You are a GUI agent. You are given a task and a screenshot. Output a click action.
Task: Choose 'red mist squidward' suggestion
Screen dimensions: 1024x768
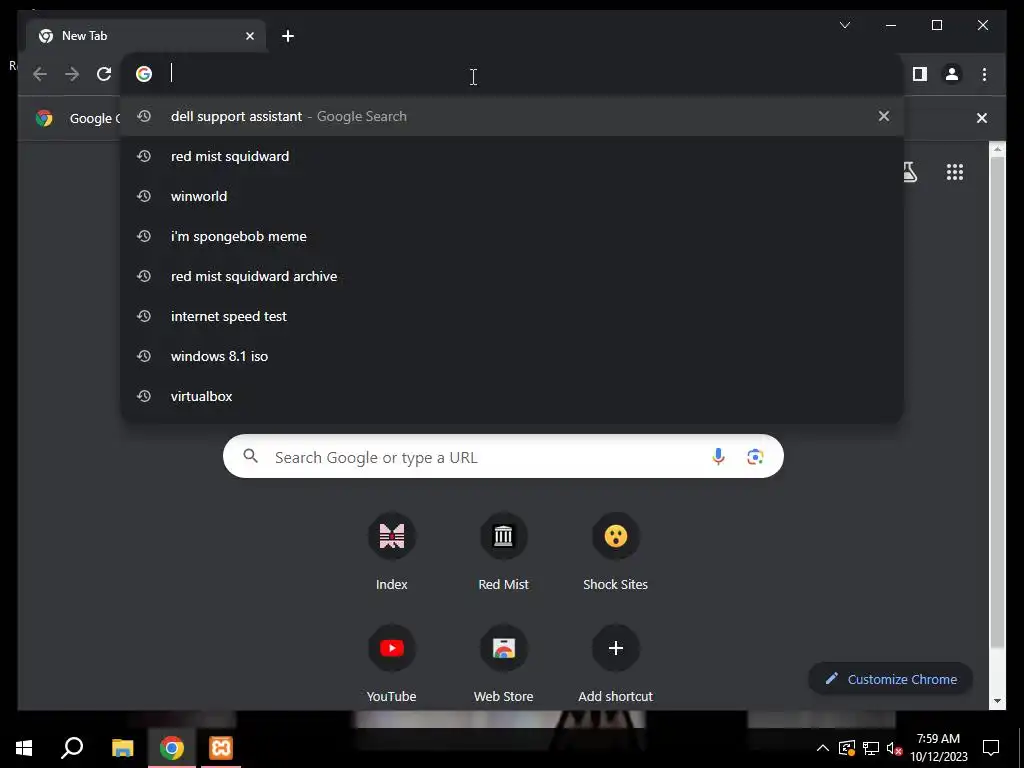click(x=512, y=156)
